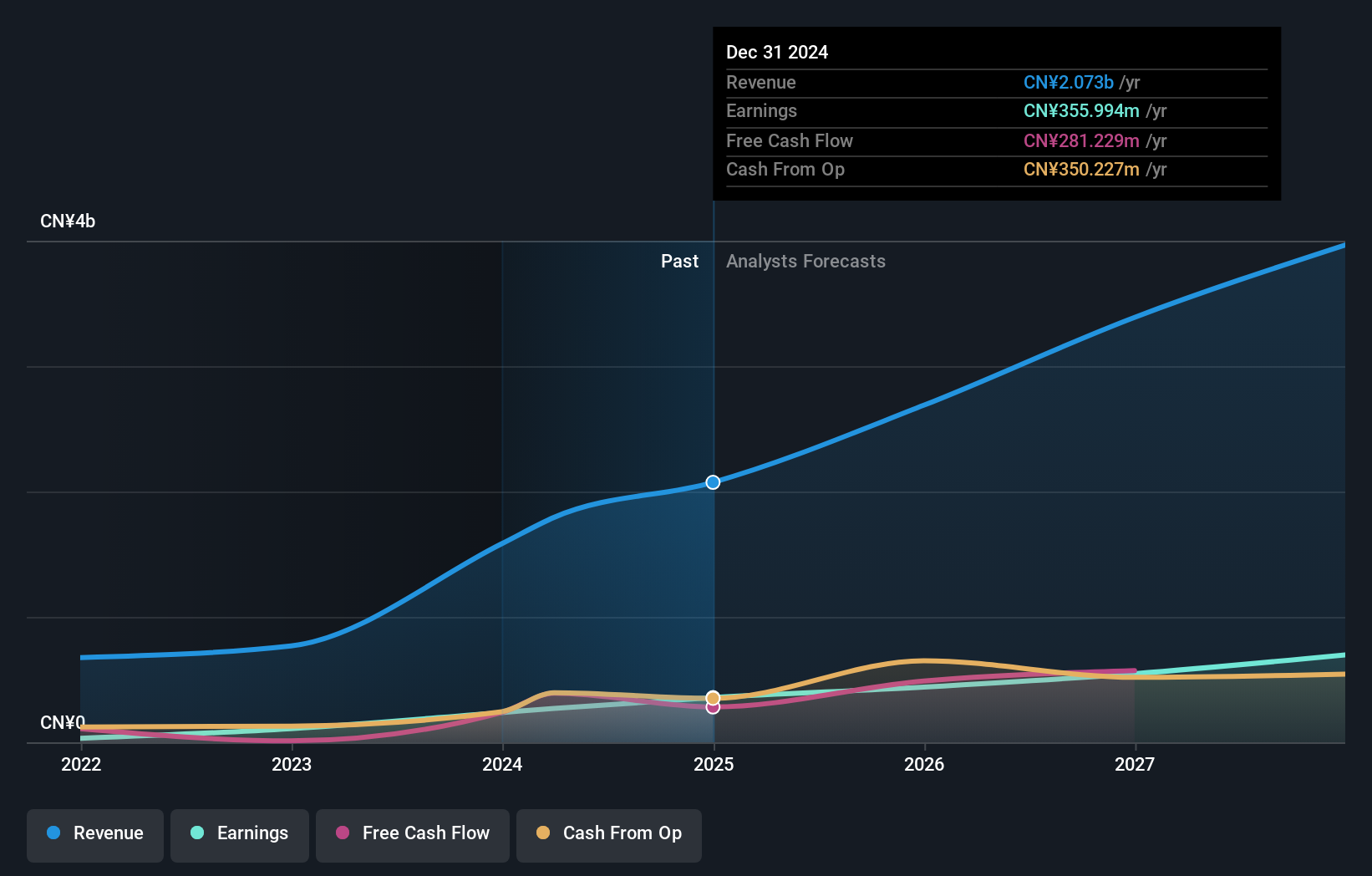The image size is (1372, 876).
Task: Click the CN¥281.229m free cash flow value
Action: point(1081,141)
